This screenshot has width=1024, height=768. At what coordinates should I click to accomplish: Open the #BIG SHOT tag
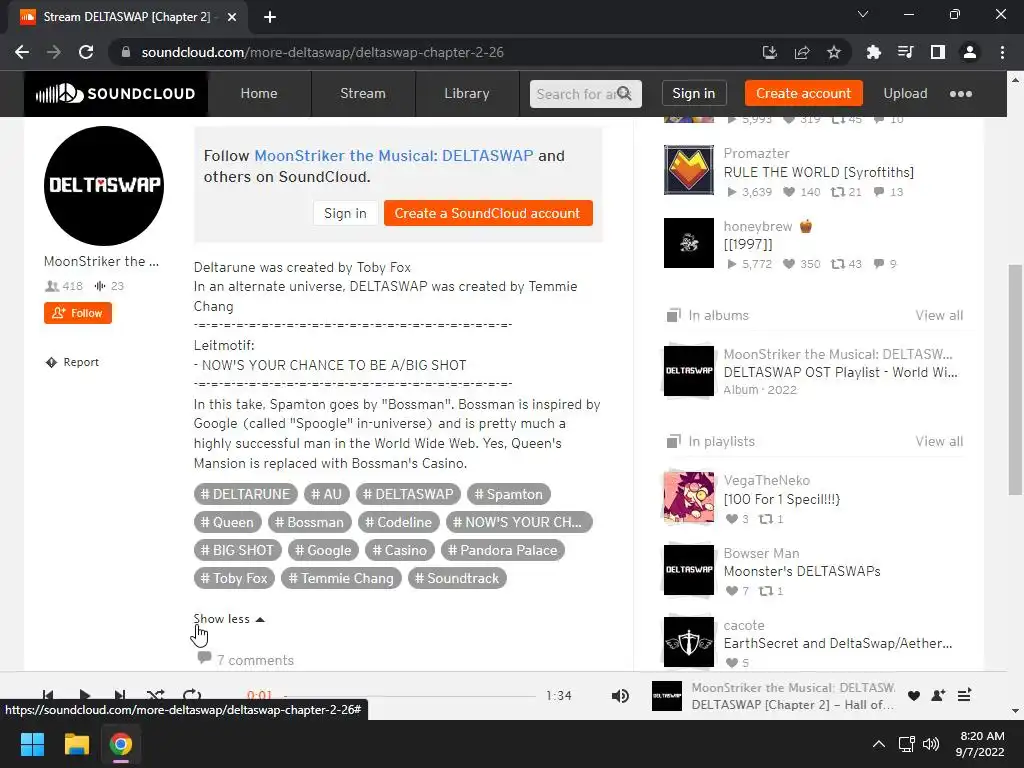click(x=238, y=551)
